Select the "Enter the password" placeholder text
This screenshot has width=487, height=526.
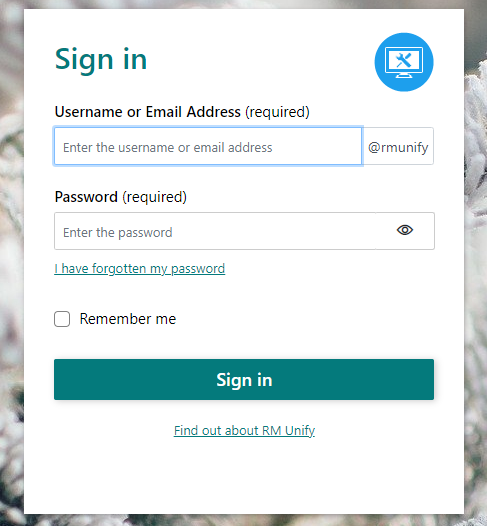pyautogui.click(x=118, y=232)
